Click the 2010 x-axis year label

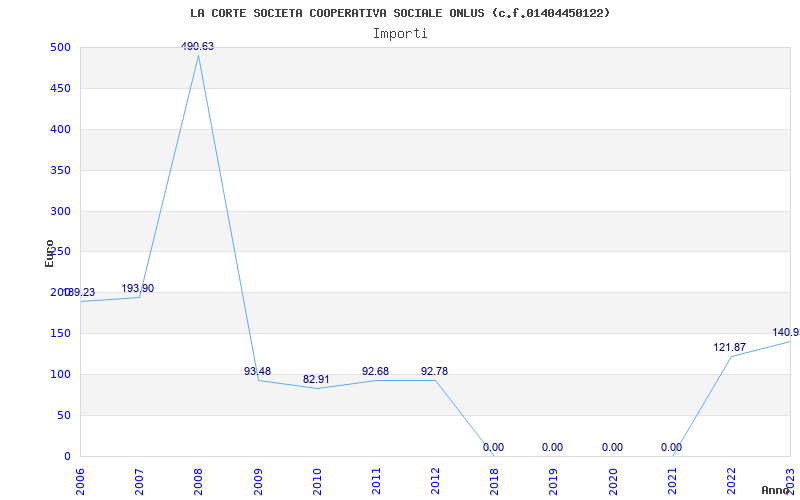(317, 481)
